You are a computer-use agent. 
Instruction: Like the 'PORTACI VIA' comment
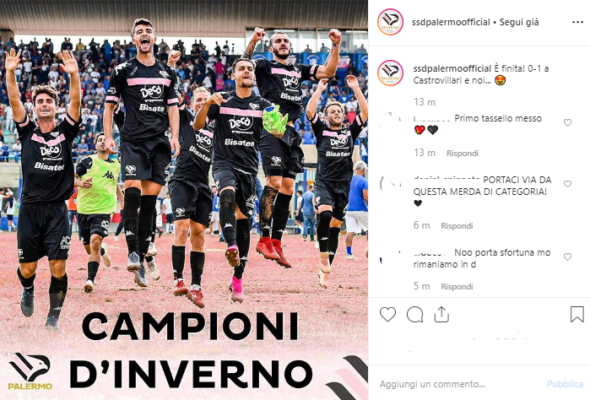567,184
